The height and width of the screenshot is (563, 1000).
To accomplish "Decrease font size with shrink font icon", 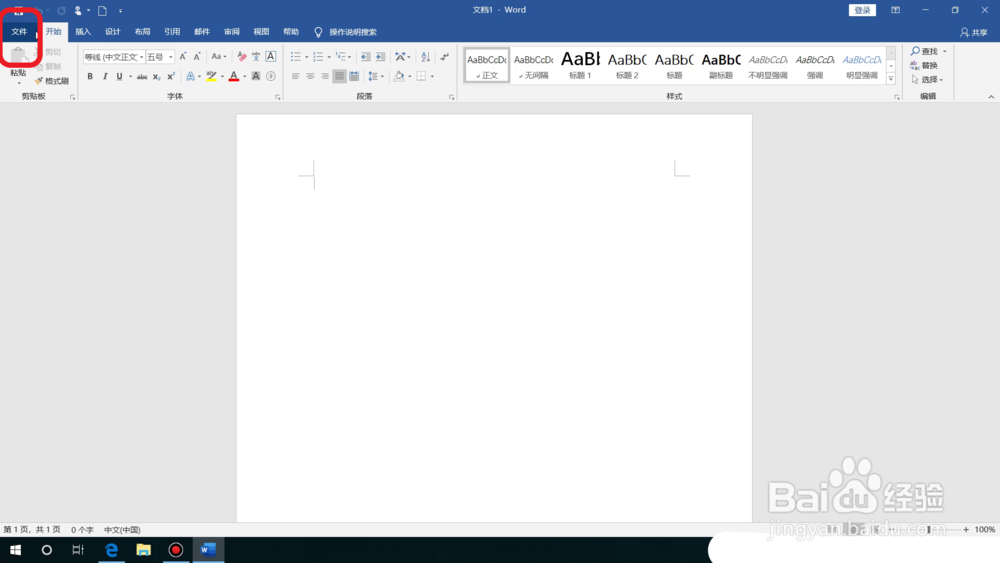I will coord(197,57).
